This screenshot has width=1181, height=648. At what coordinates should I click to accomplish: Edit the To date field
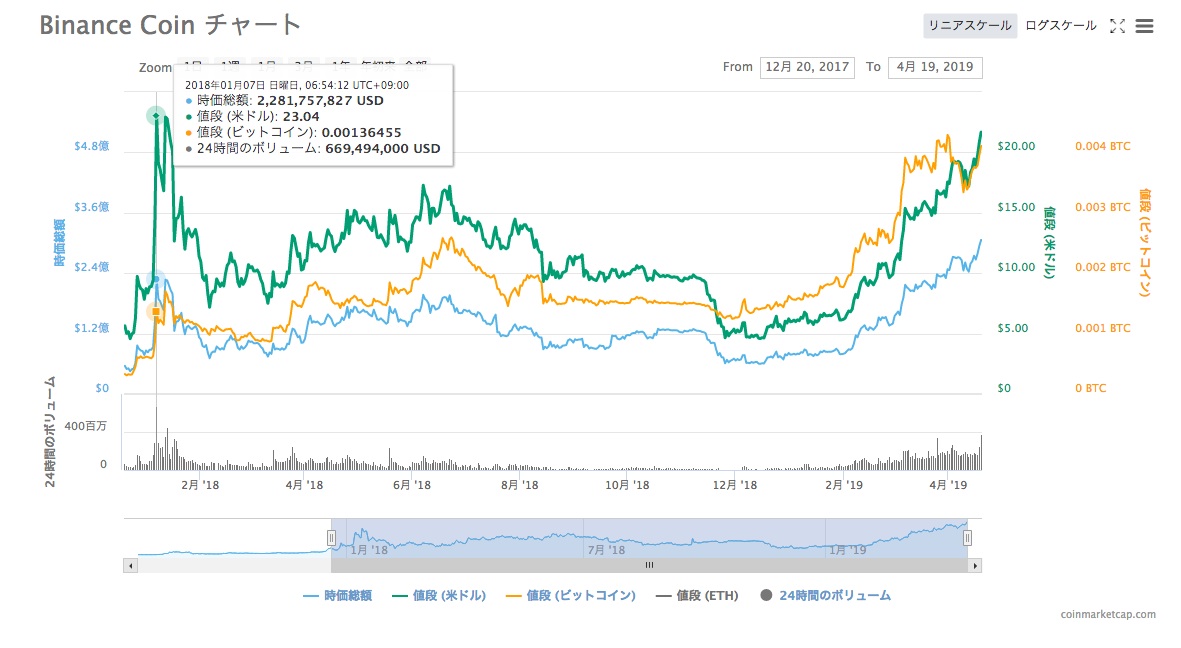coord(935,67)
